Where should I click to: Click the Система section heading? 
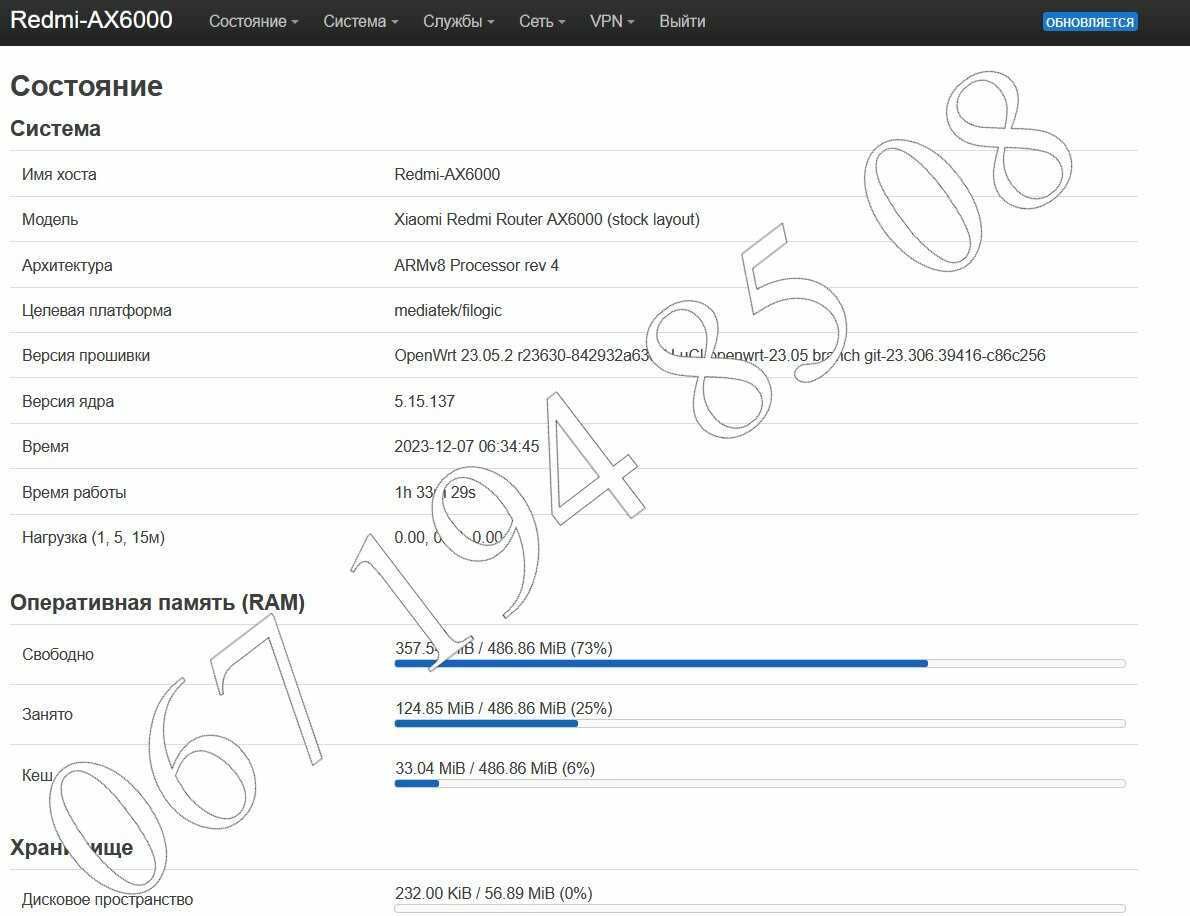point(55,128)
